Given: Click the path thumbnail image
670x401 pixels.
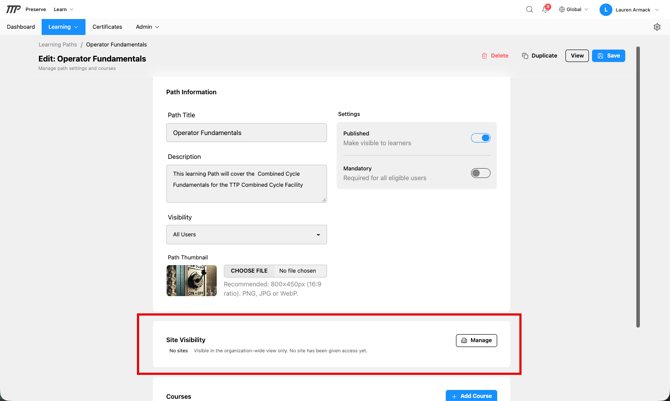Looking at the screenshot, I should pos(191,280).
